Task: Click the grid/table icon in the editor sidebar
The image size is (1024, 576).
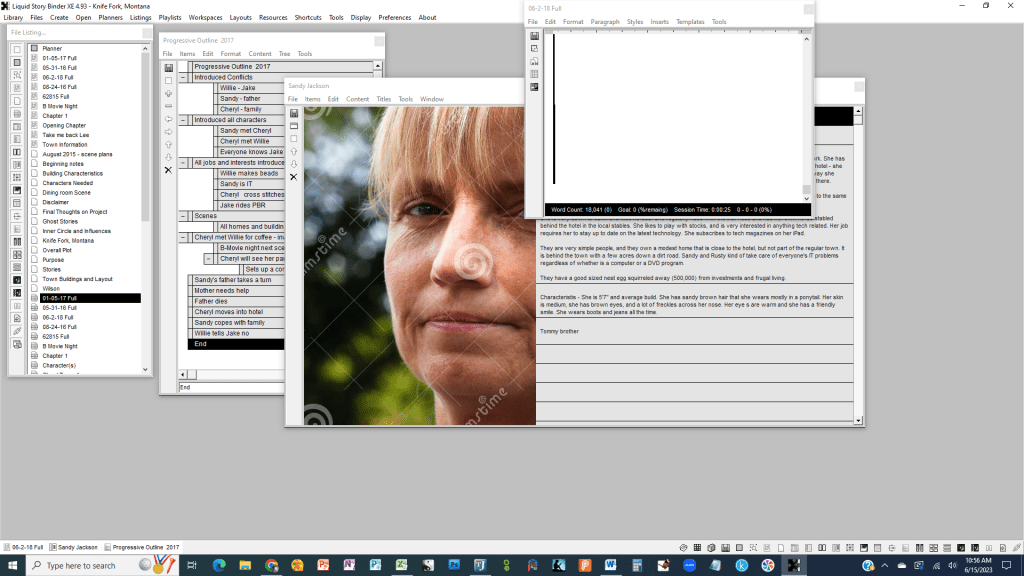Action: [x=535, y=72]
